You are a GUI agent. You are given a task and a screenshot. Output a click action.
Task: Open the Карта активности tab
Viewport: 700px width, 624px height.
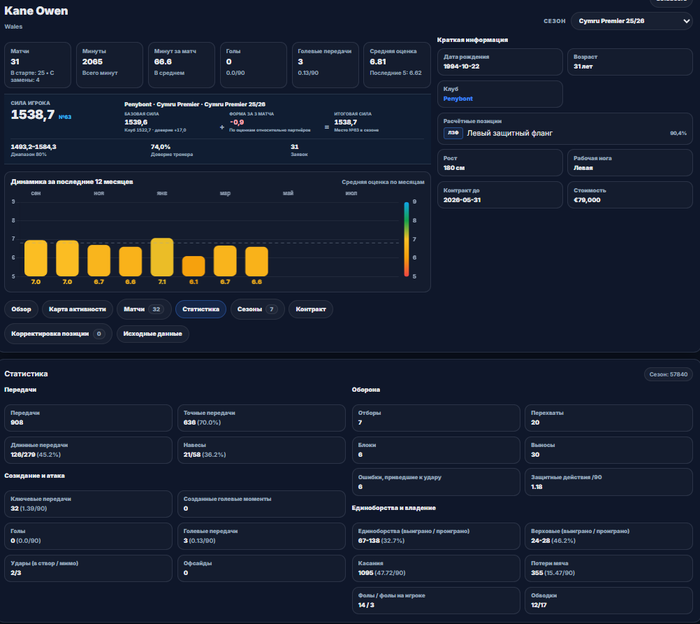tap(77, 309)
